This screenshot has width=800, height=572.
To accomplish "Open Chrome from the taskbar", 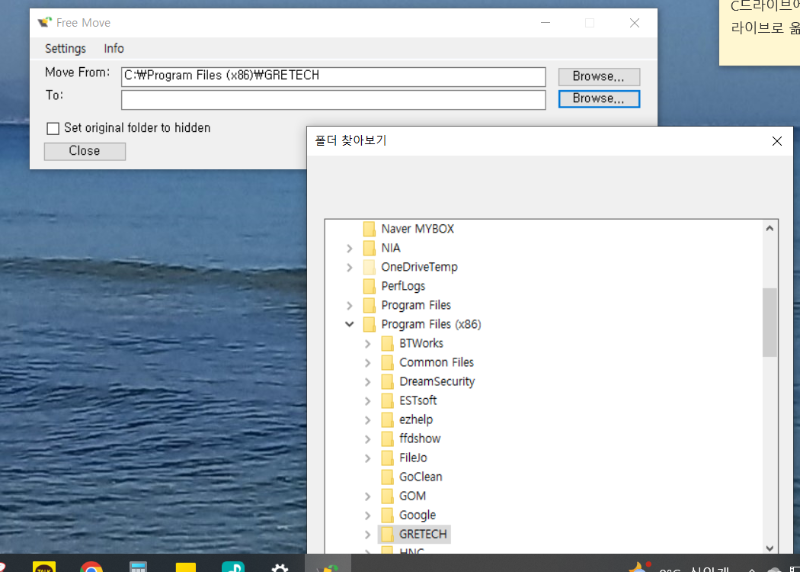I will (x=91, y=566).
